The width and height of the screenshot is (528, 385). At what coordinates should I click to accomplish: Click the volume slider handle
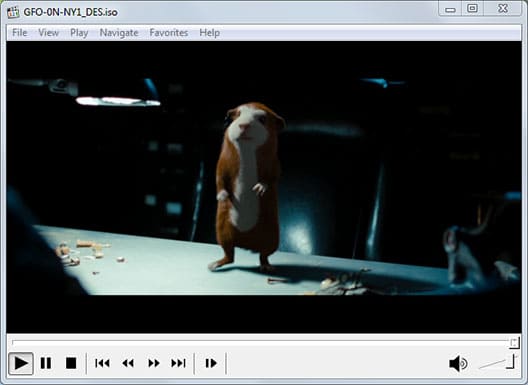click(511, 361)
